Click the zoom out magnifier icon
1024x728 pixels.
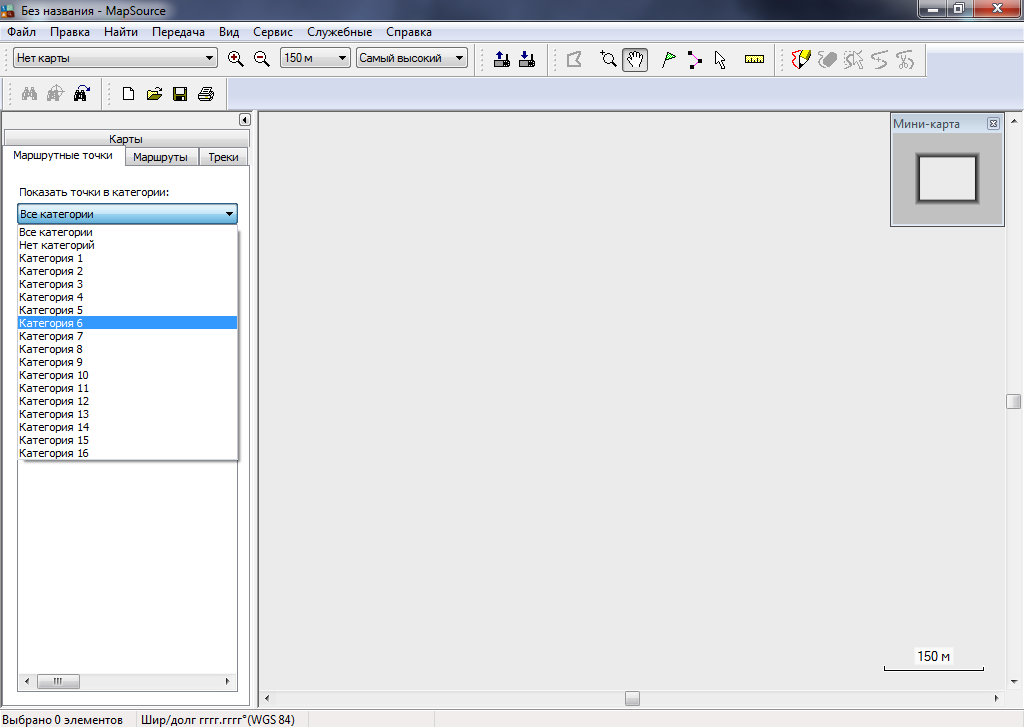click(262, 59)
